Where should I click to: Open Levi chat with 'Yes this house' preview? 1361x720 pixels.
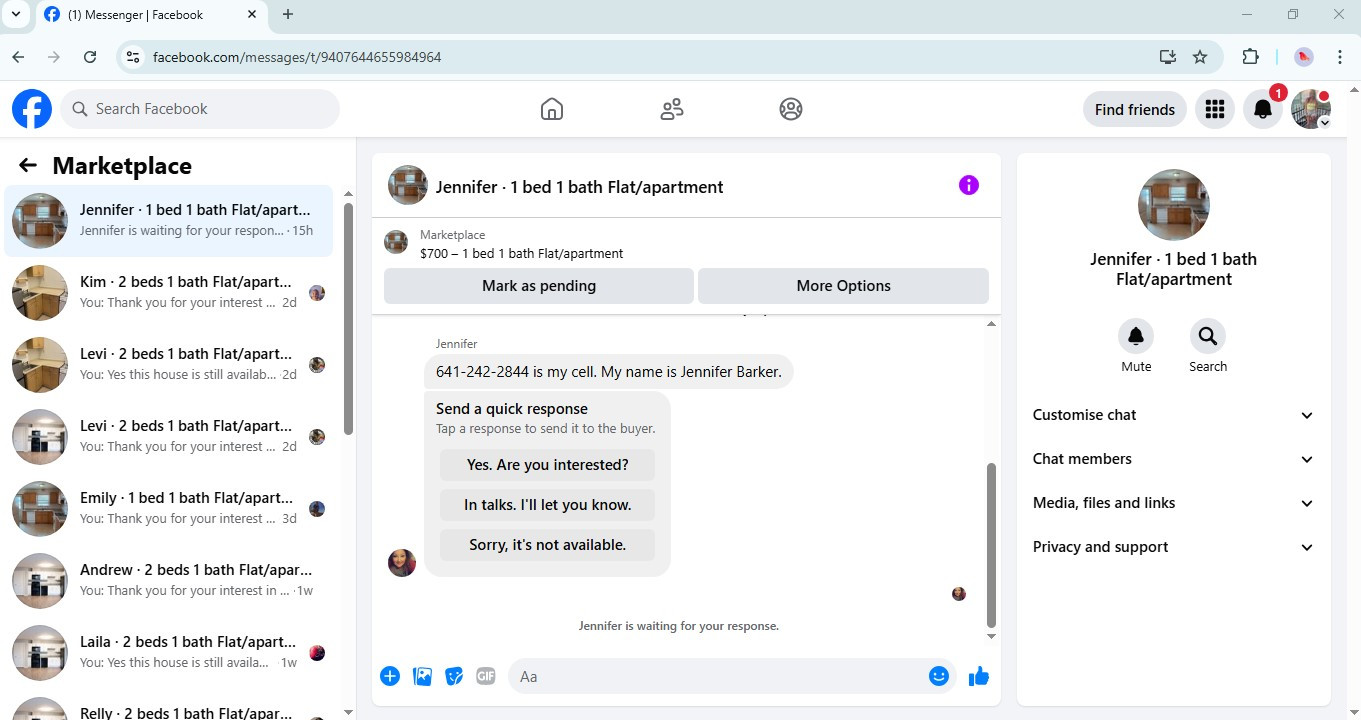tap(169, 365)
